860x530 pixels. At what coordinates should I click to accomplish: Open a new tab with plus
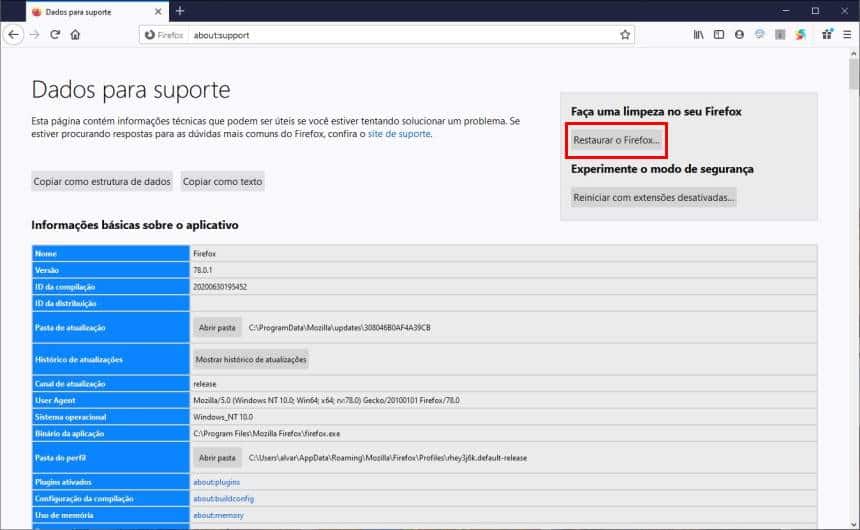[x=180, y=11]
